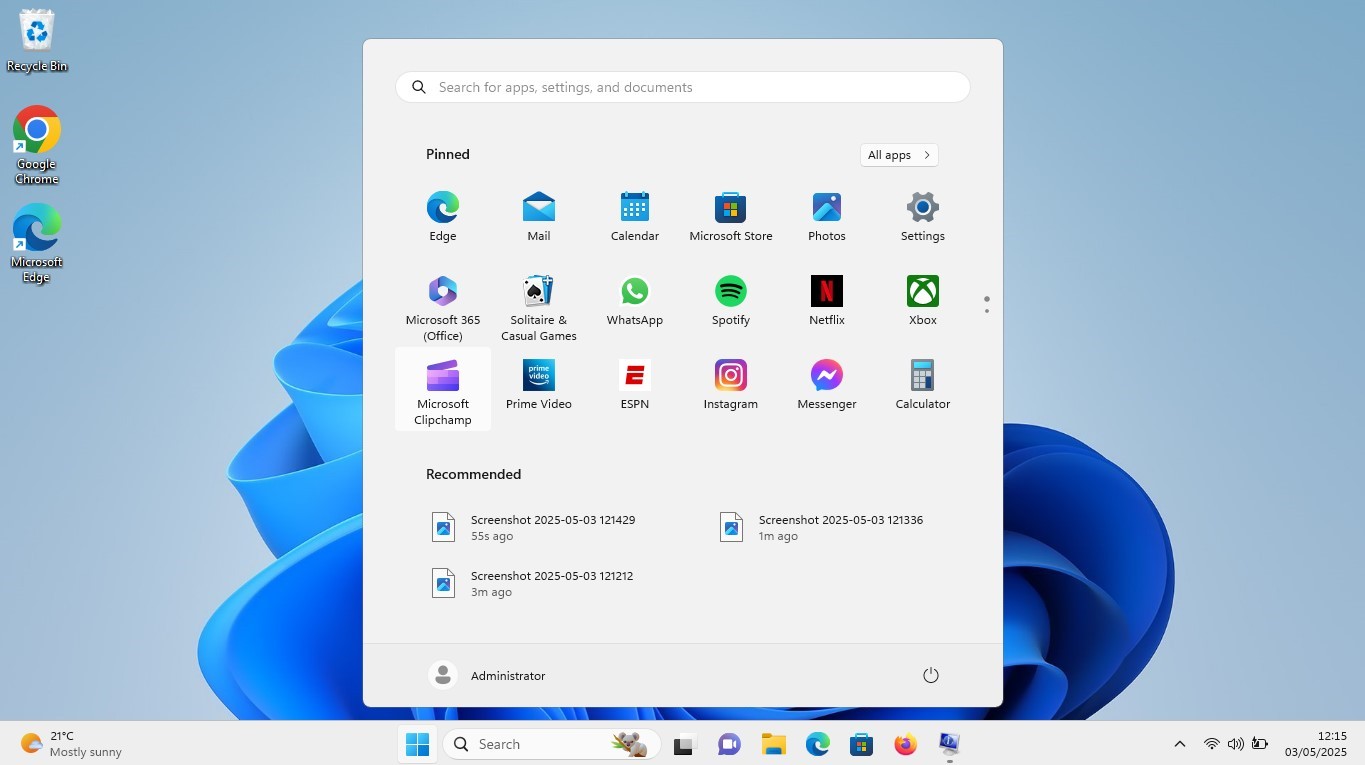Open Firefox from the taskbar
Image resolution: width=1365 pixels, height=765 pixels.
906,744
